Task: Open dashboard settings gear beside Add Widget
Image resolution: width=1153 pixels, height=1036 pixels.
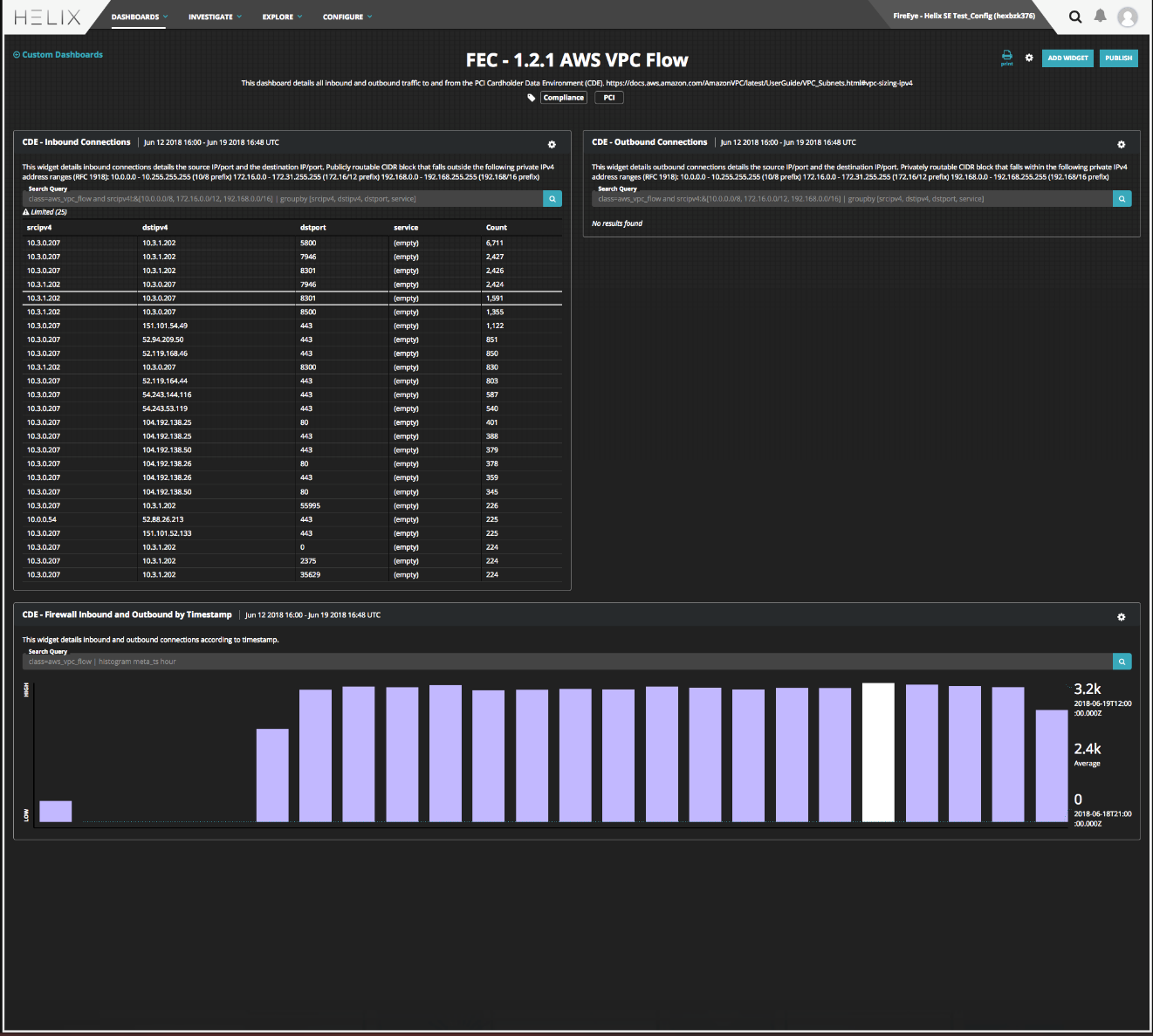Action: click(x=1029, y=58)
